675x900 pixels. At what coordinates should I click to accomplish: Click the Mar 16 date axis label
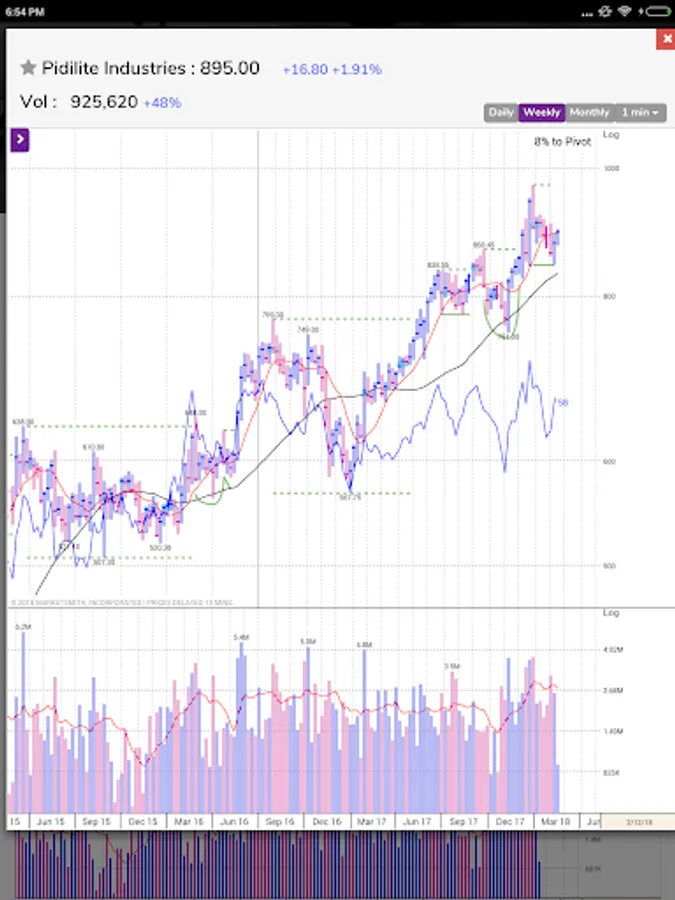coord(188,822)
